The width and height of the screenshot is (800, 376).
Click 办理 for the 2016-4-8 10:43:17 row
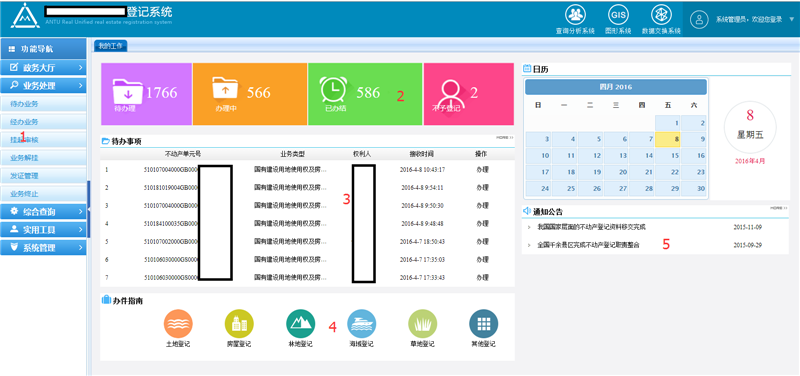[482, 169]
